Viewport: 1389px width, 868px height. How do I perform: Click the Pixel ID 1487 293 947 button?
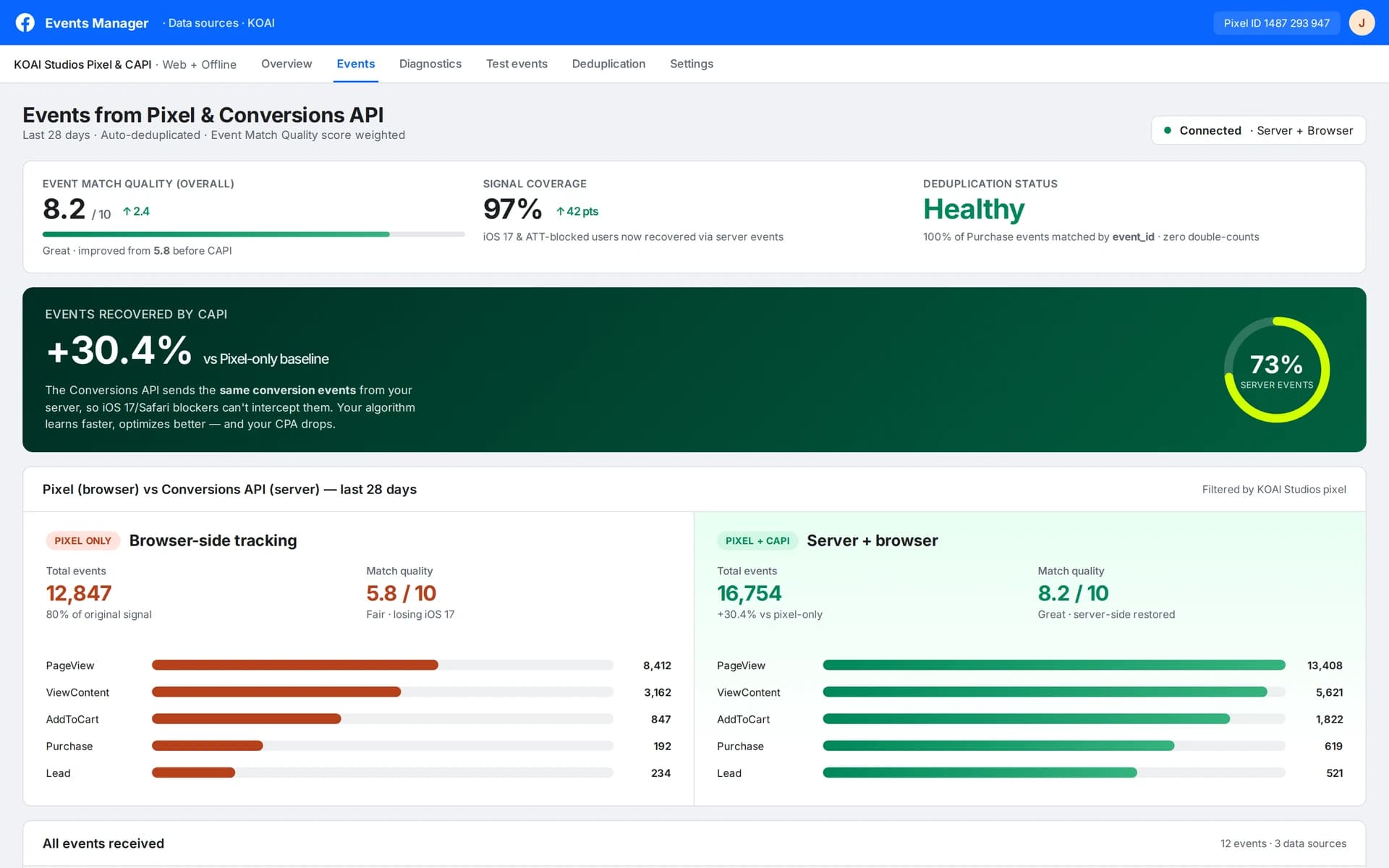[x=1276, y=23]
